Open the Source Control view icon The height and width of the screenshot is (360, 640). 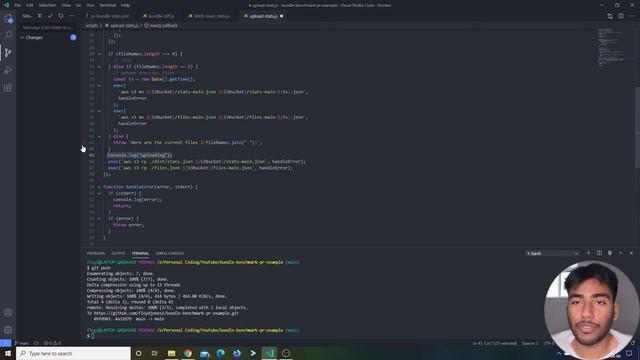point(8,53)
